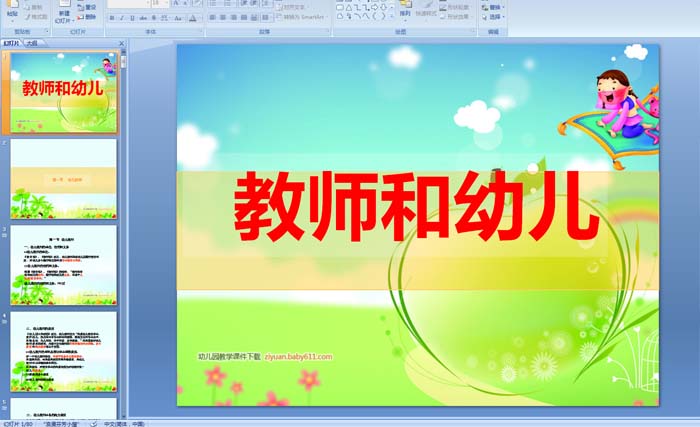Click the Shape Outline (形状轮廓) button
Viewport: 700px width, 427px height.
point(454,8)
